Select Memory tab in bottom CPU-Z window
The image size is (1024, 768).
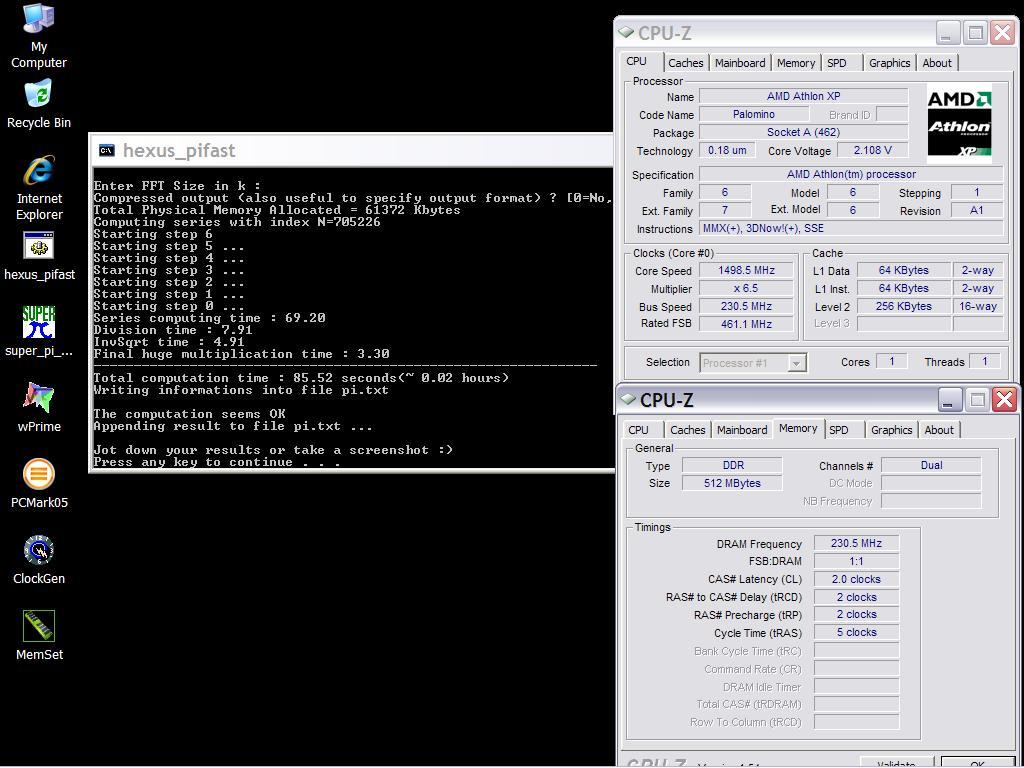(x=798, y=428)
